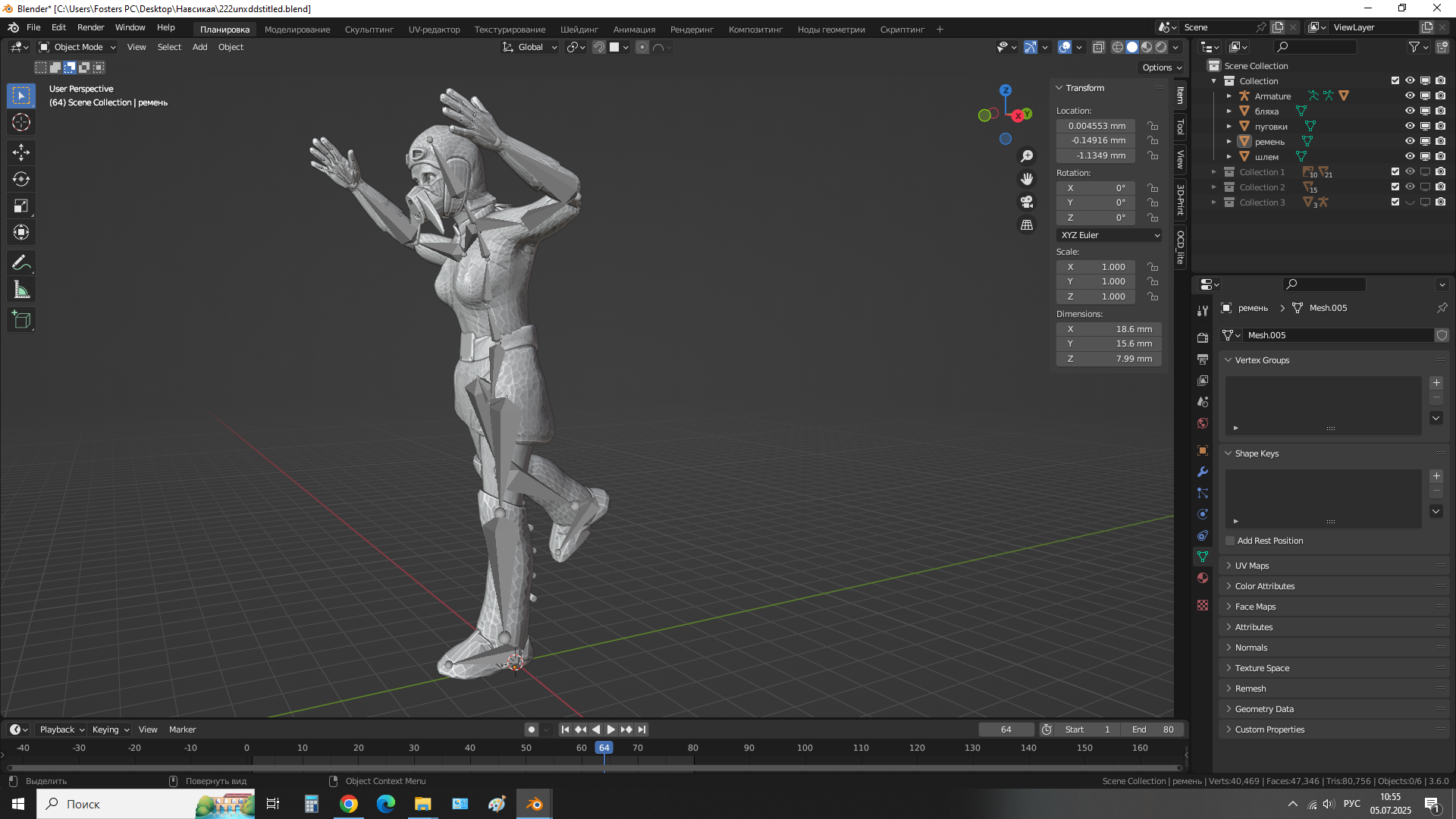Viewport: 1456px width, 819px height.
Task: Uncheck Collection 2 exclude checkbox in outliner
Action: click(x=1395, y=187)
